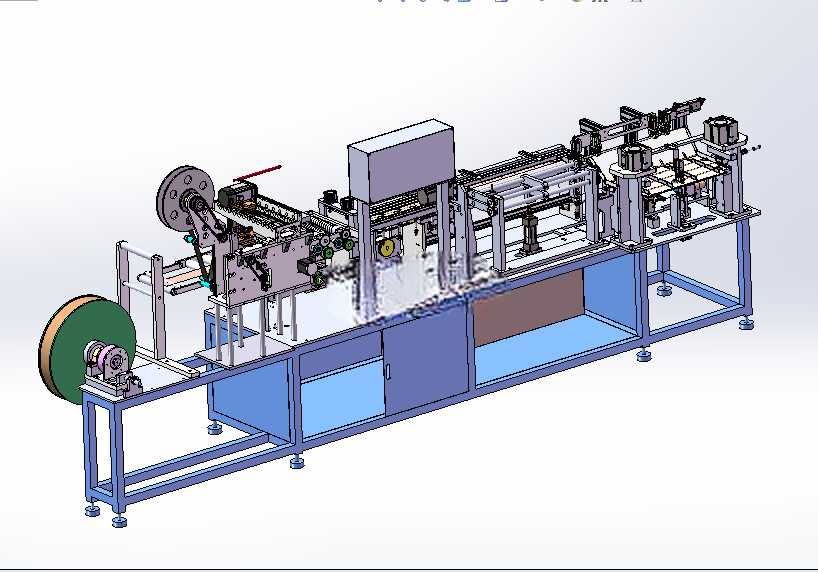Click the gray control box on top
Image resolution: width=818 pixels, height=572 pixels.
point(402,159)
